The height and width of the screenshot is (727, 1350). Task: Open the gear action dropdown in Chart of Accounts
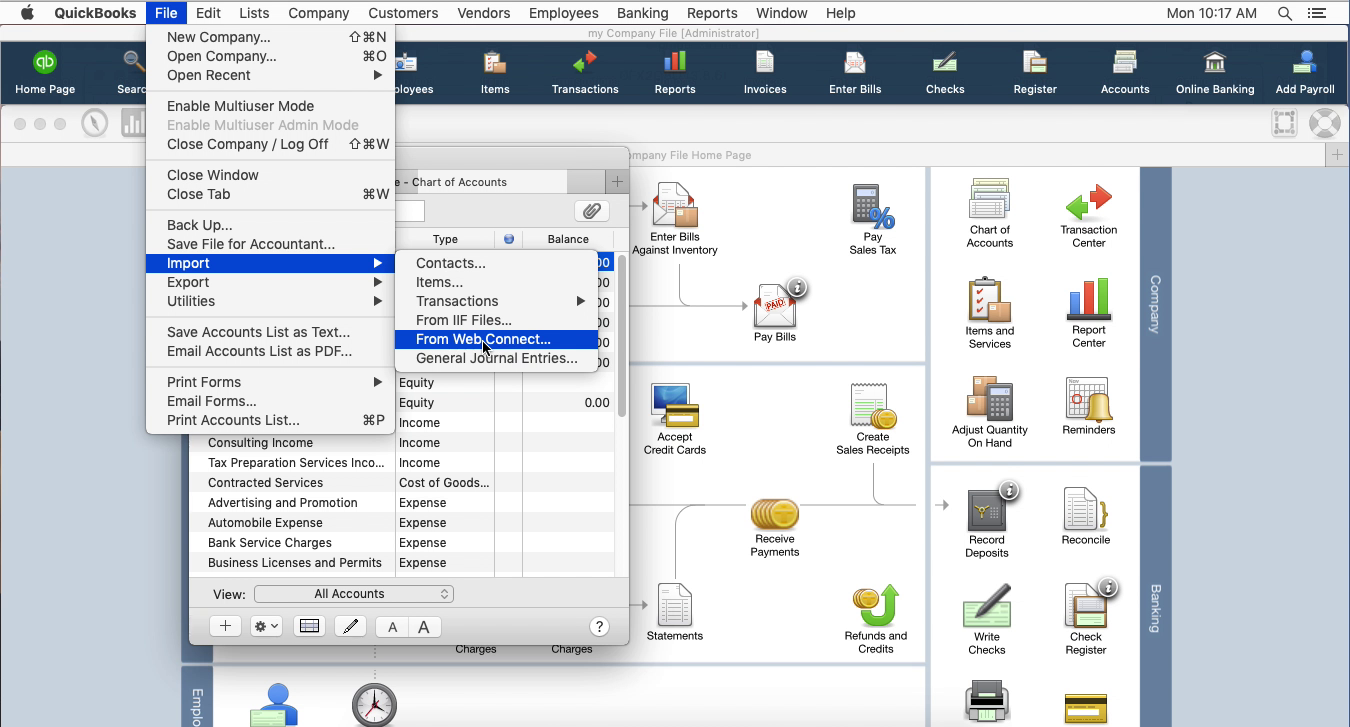[266, 626]
